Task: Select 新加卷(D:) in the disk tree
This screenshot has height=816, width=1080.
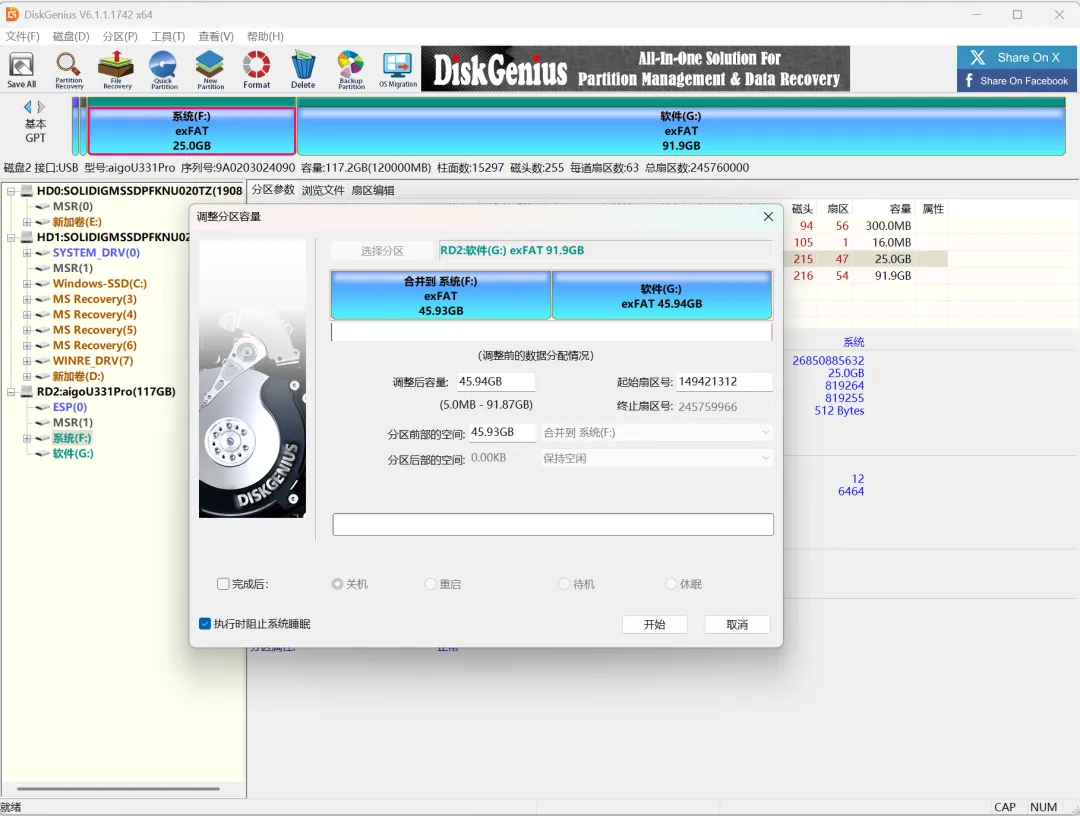Action: pos(79,376)
